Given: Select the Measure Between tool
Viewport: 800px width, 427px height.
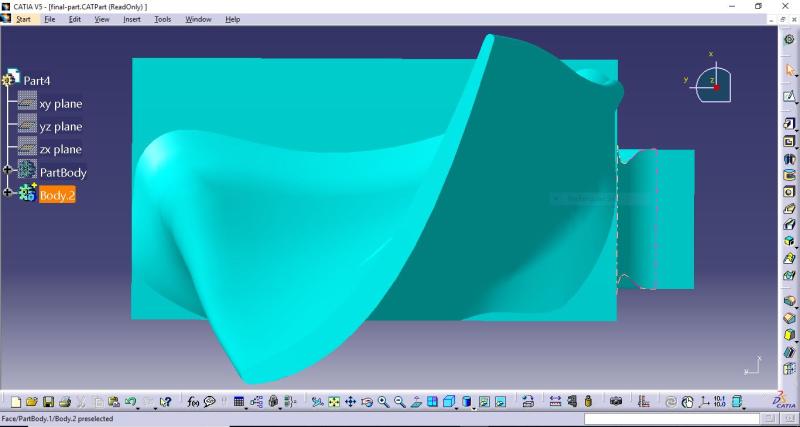Looking at the screenshot, I should [555, 402].
